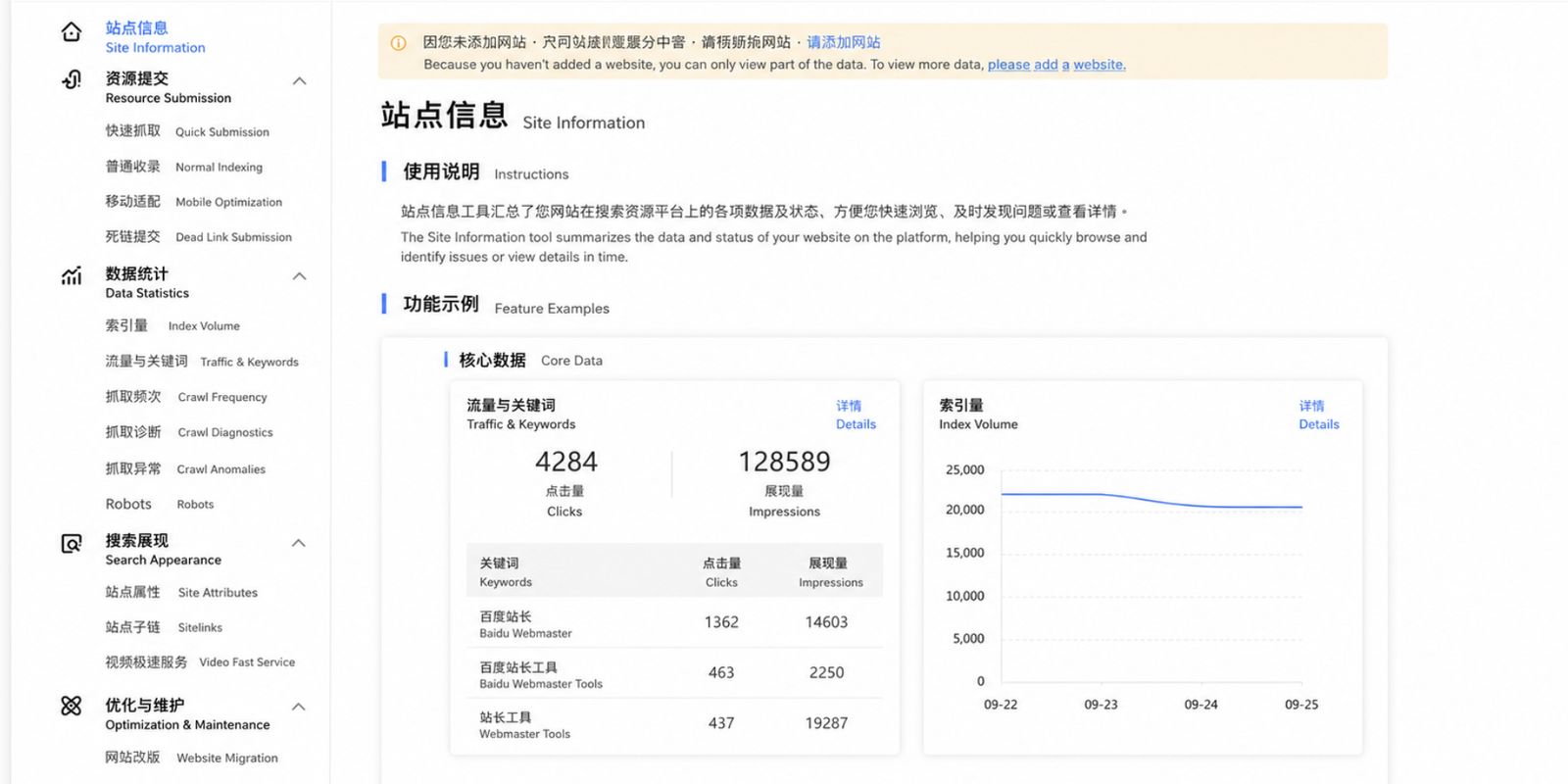Collapse the Search Appearance section
The image size is (1568, 784).
point(300,543)
